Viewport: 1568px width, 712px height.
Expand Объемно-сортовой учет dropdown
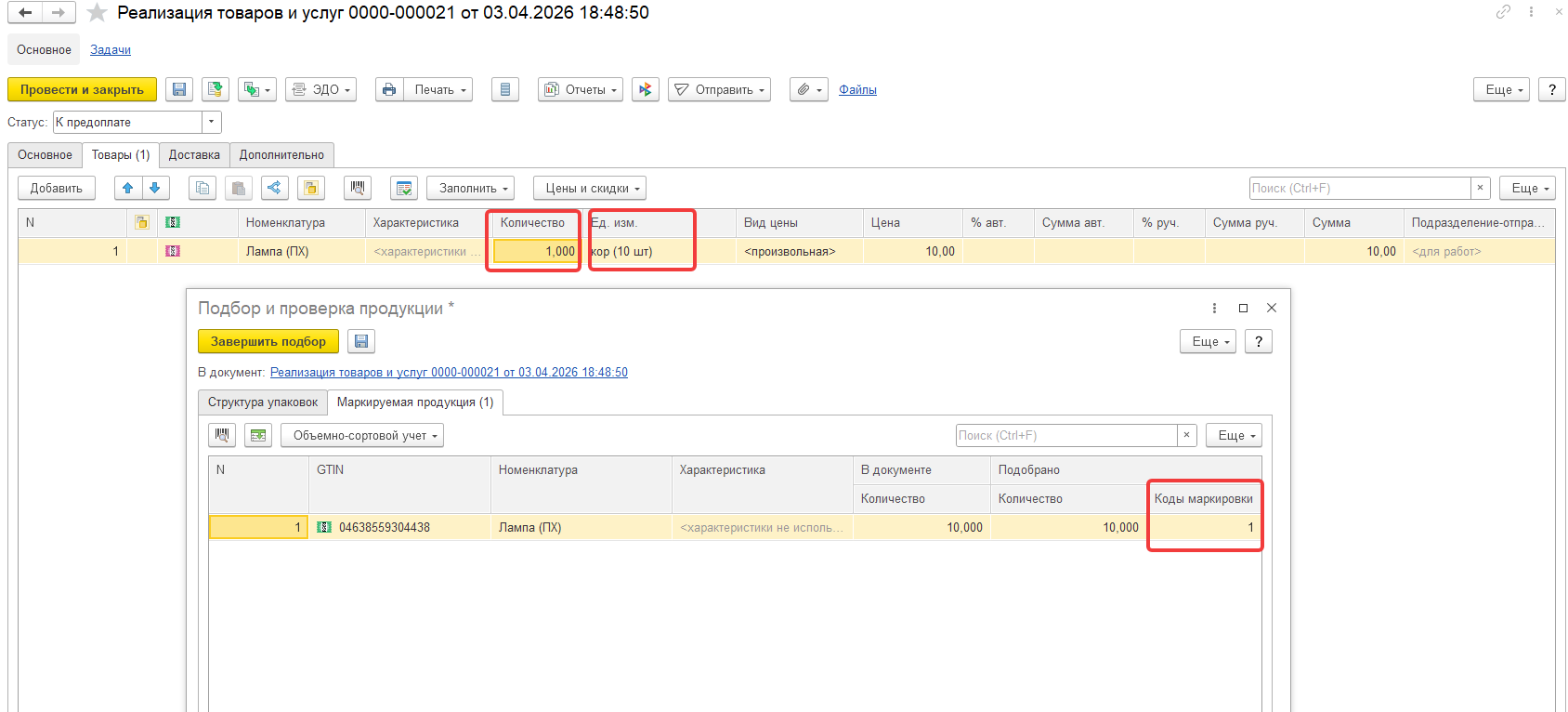(362, 435)
